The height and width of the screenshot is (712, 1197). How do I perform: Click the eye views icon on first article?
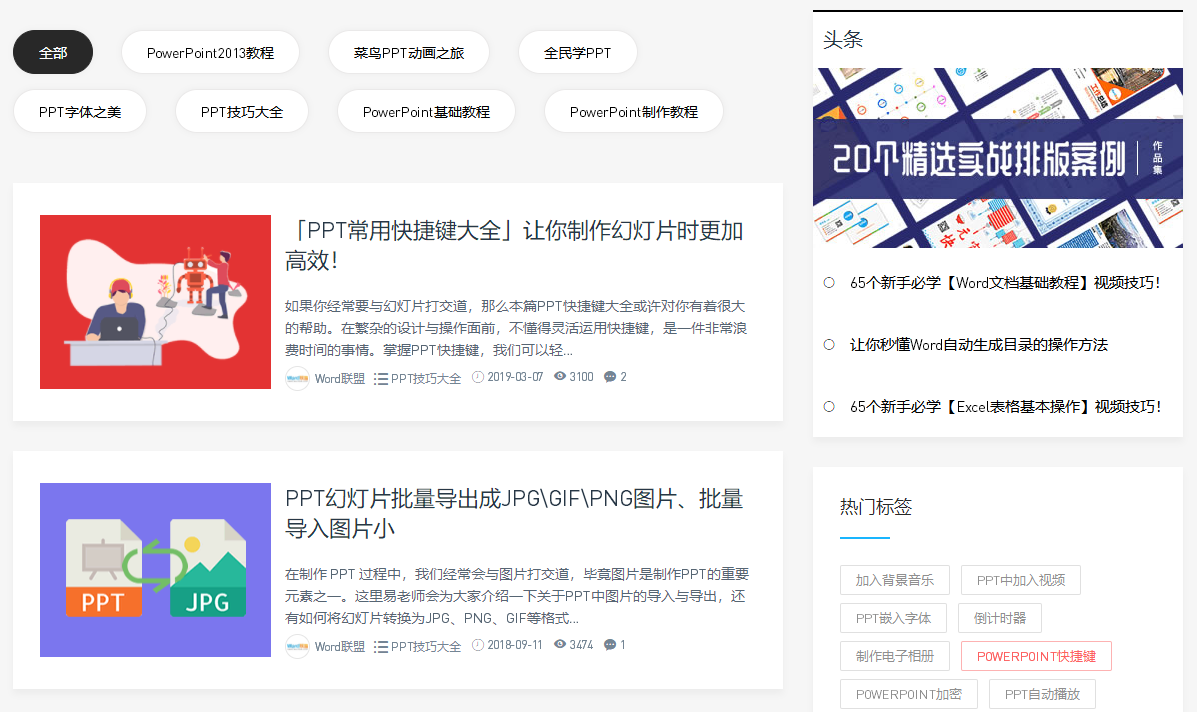tap(560, 376)
